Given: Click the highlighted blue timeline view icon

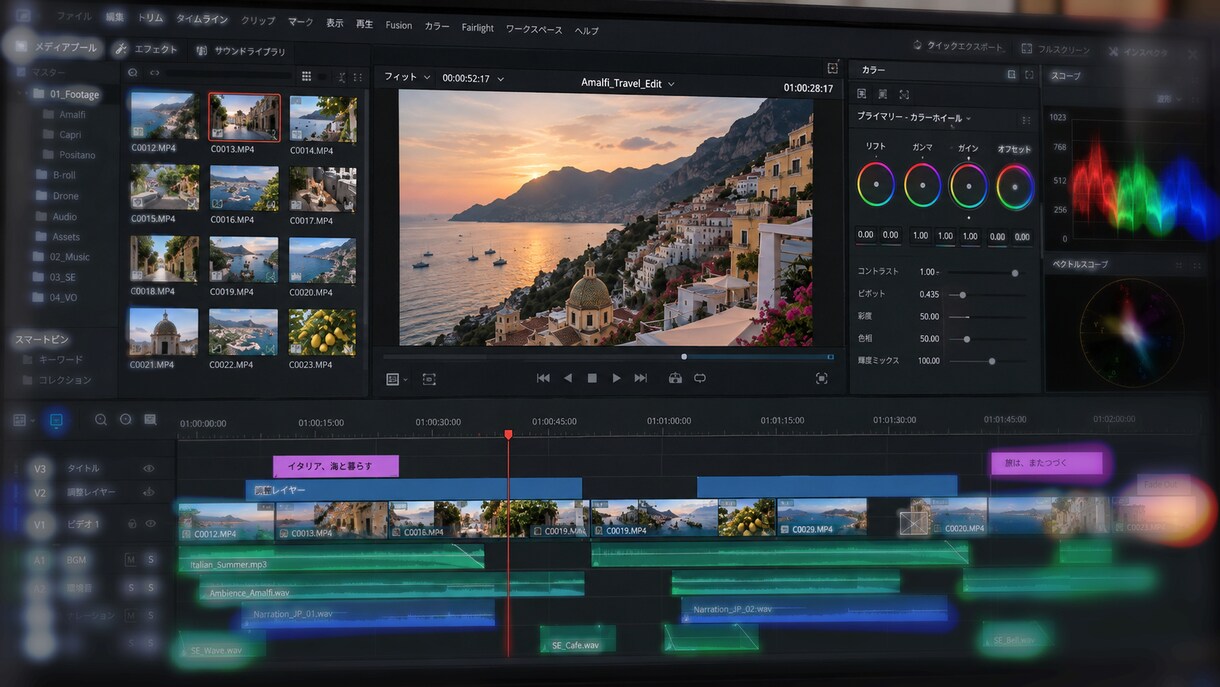Looking at the screenshot, I should pyautogui.click(x=56, y=421).
